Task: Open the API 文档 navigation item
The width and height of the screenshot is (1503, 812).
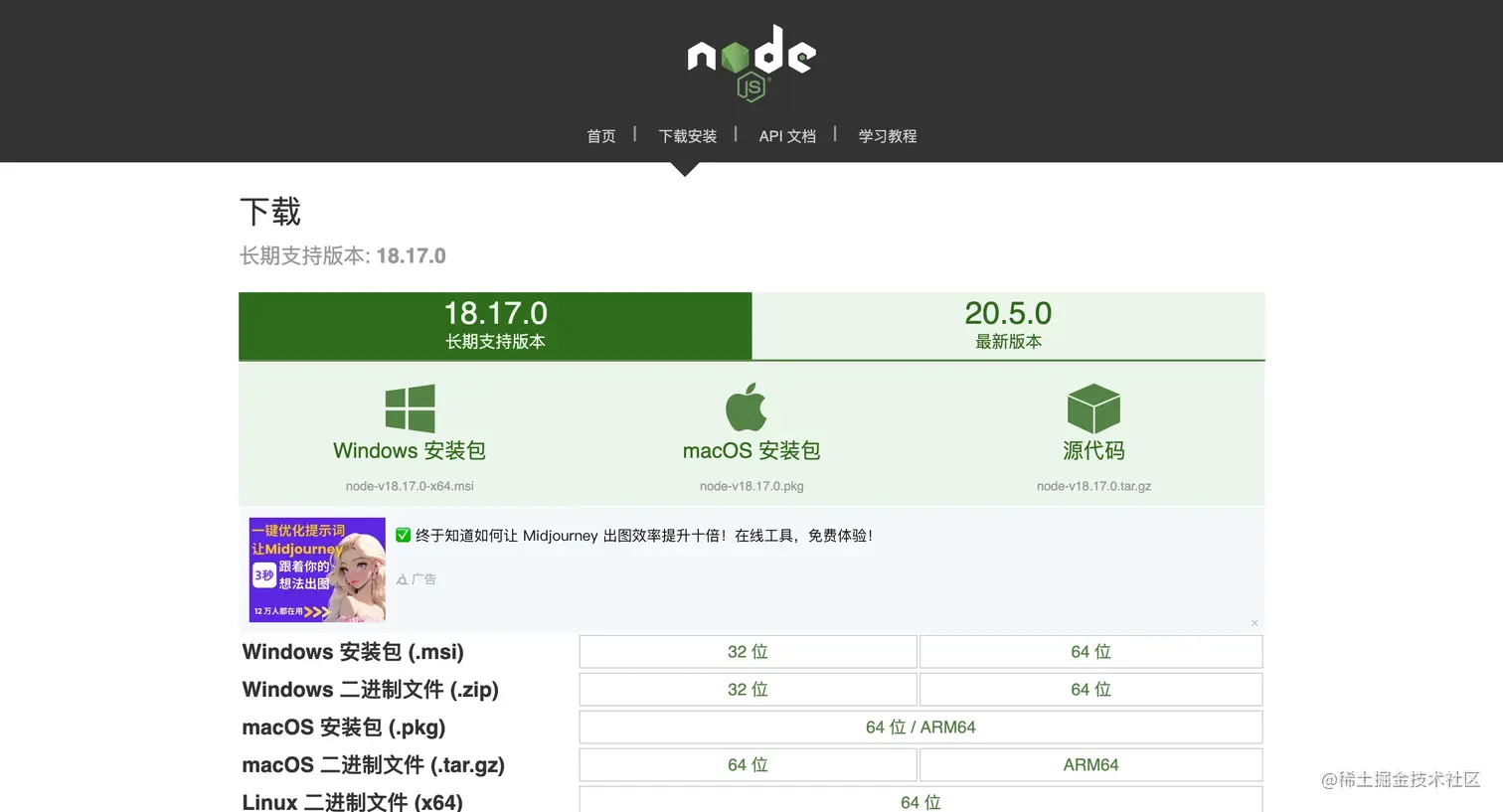Action: coord(787,136)
